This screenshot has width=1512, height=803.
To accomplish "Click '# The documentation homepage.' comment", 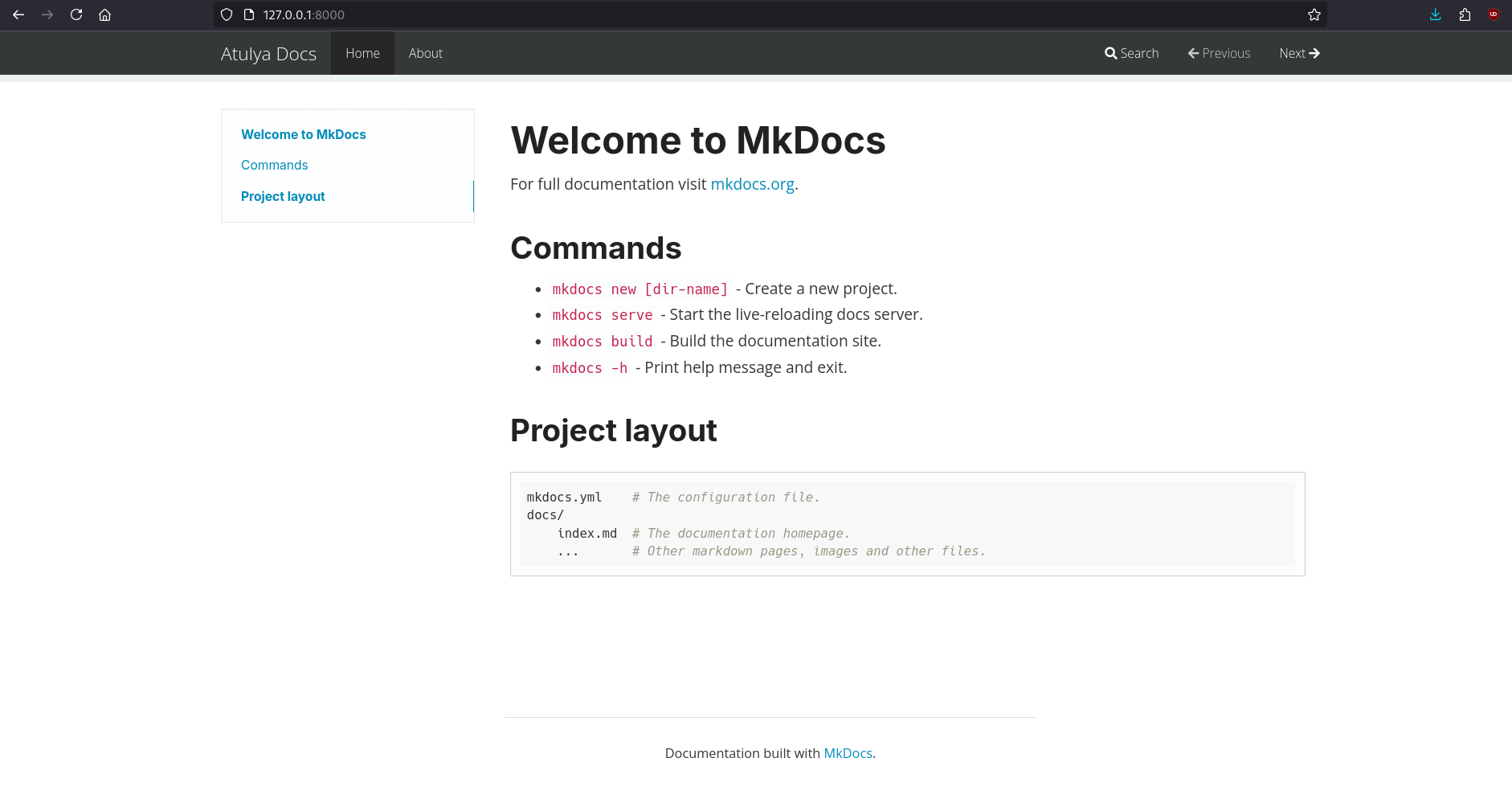I will point(741,534).
